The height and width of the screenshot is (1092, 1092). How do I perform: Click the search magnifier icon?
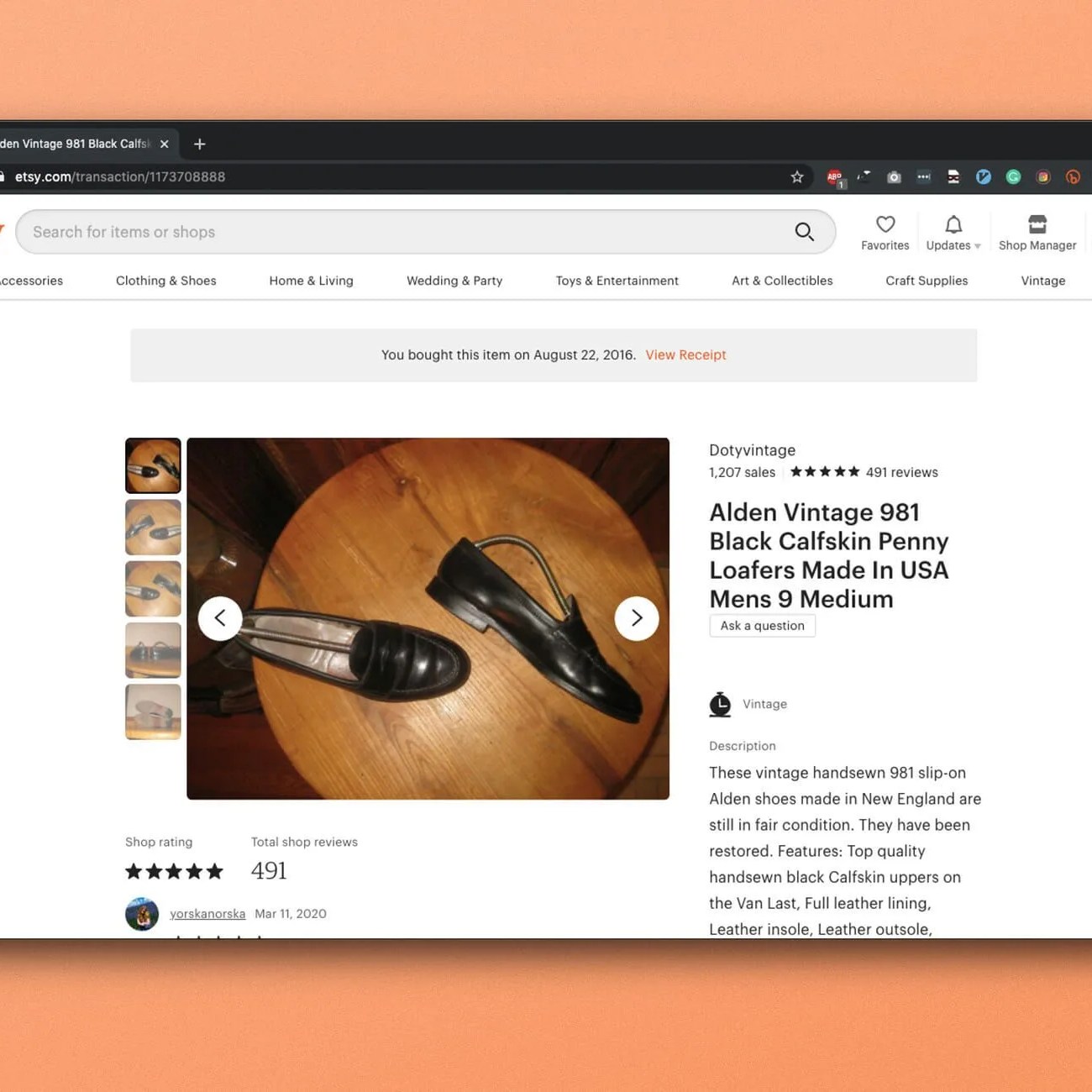click(804, 232)
